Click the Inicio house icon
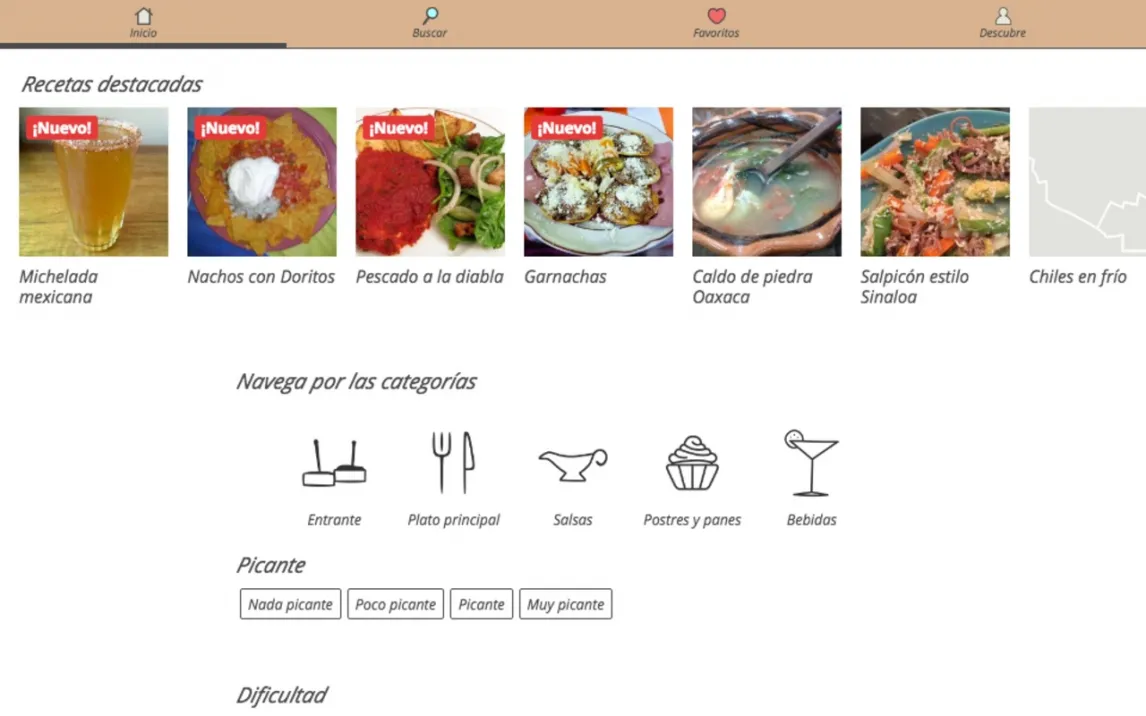 (x=143, y=16)
